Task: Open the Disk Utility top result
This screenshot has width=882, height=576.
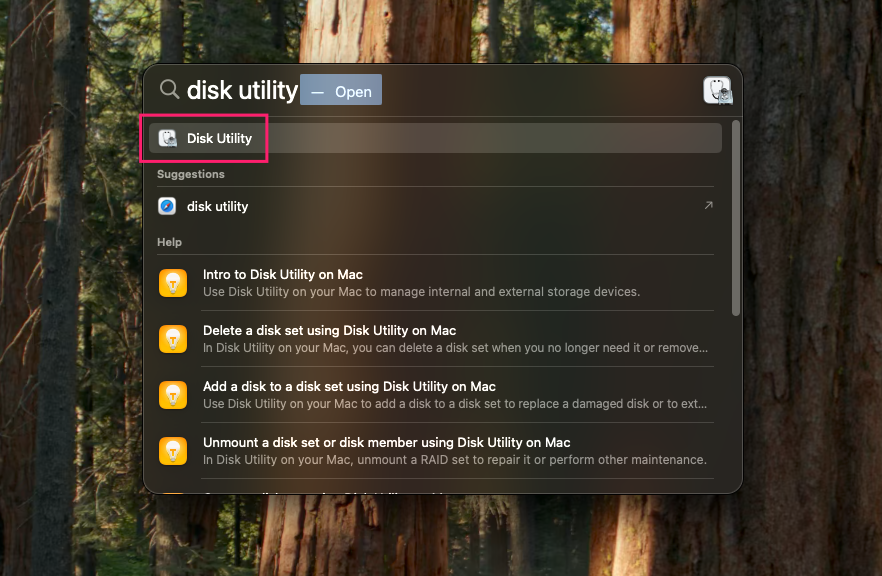Action: coord(435,138)
